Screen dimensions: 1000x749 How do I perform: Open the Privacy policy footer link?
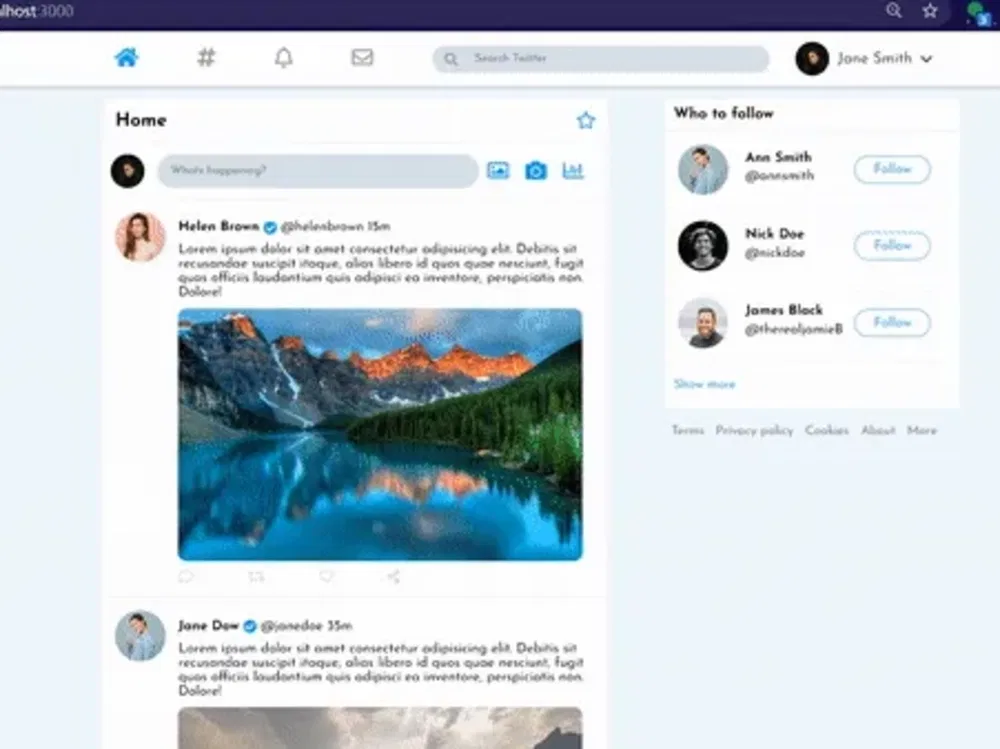coord(754,430)
